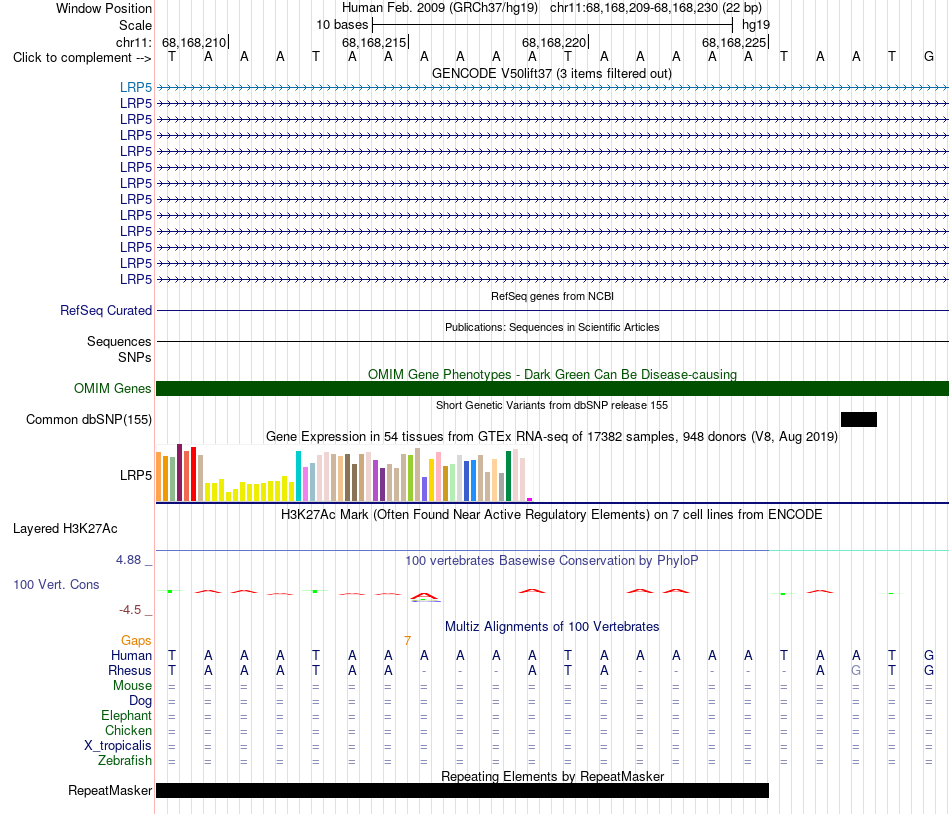
Task: Click the GTEx LRP5 label beside bar chart
Action: pos(136,475)
